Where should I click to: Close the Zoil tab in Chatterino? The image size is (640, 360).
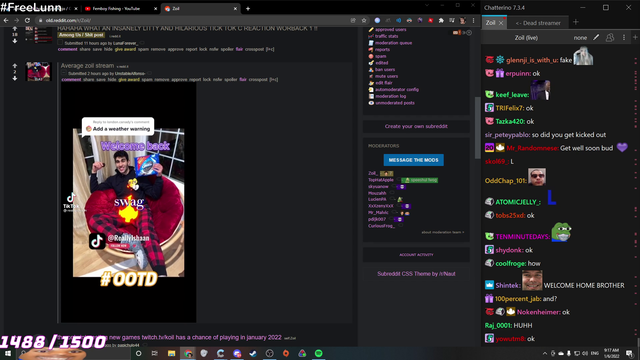[x=501, y=23]
